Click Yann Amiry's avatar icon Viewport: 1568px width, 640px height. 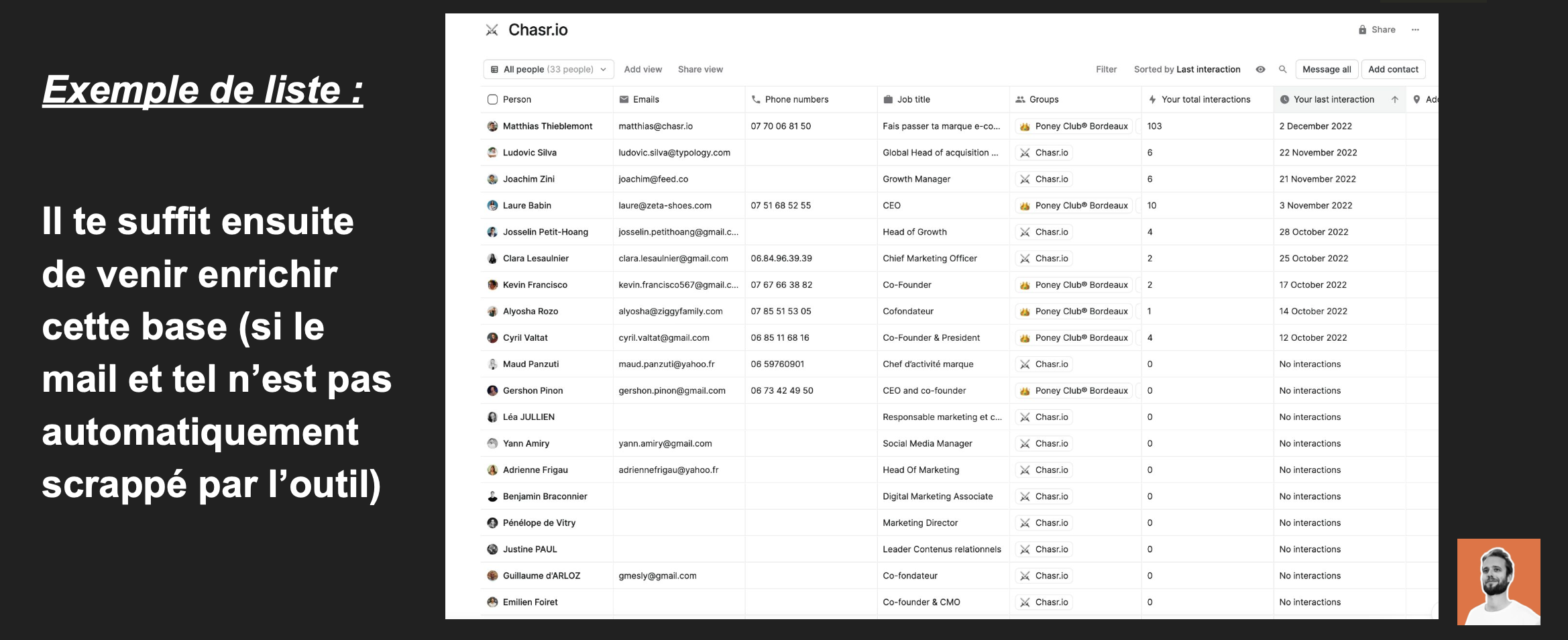(492, 443)
